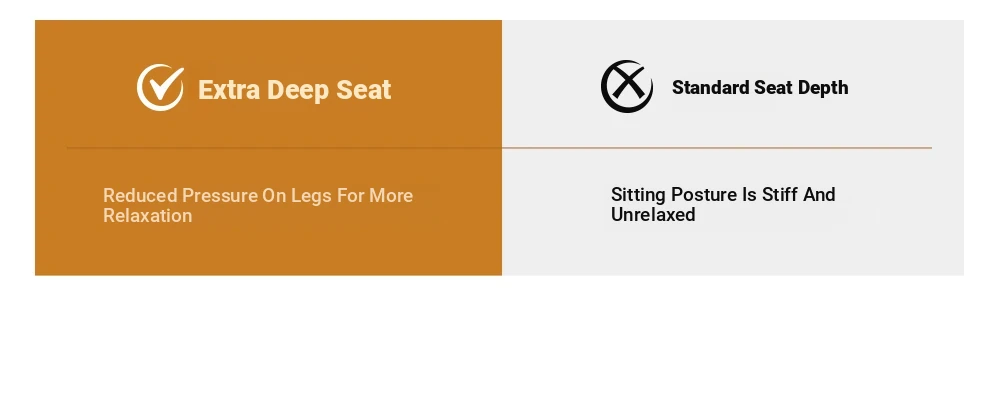Click the divider line beneath Standard Seat Depth
Viewport: 1000px width, 409px height.
tap(717, 148)
